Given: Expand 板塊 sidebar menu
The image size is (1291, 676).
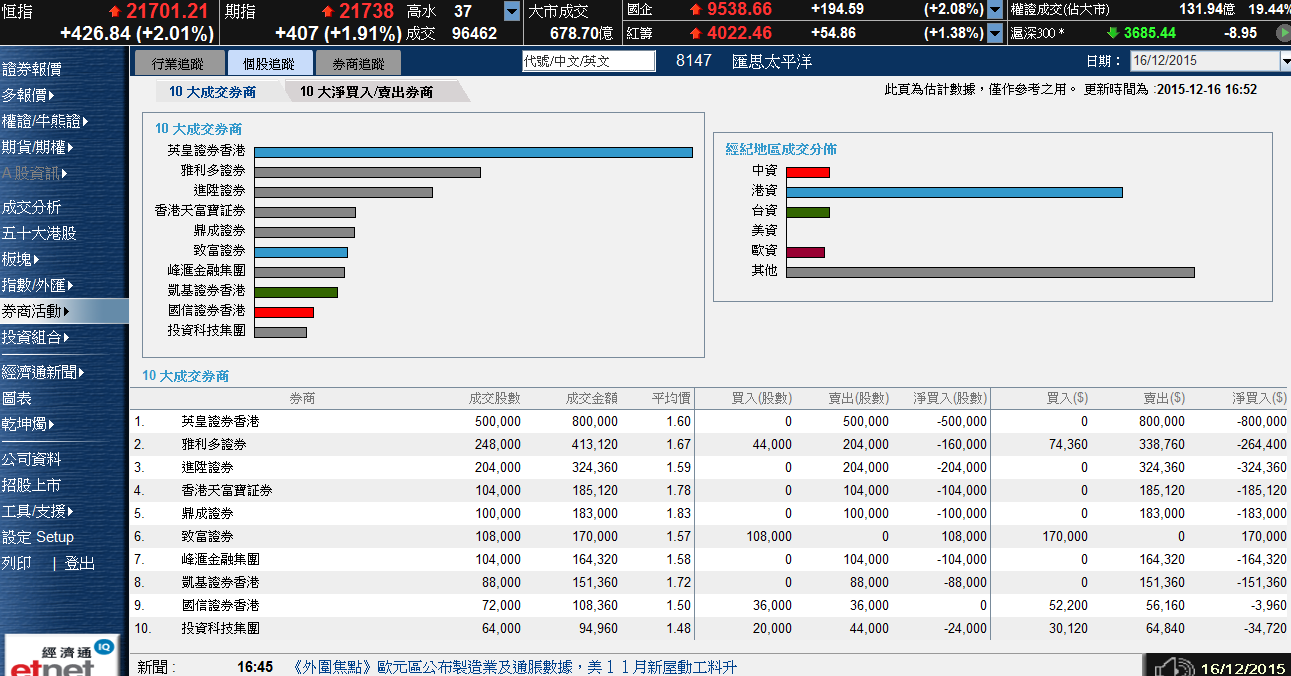Looking at the screenshot, I should tap(21, 259).
